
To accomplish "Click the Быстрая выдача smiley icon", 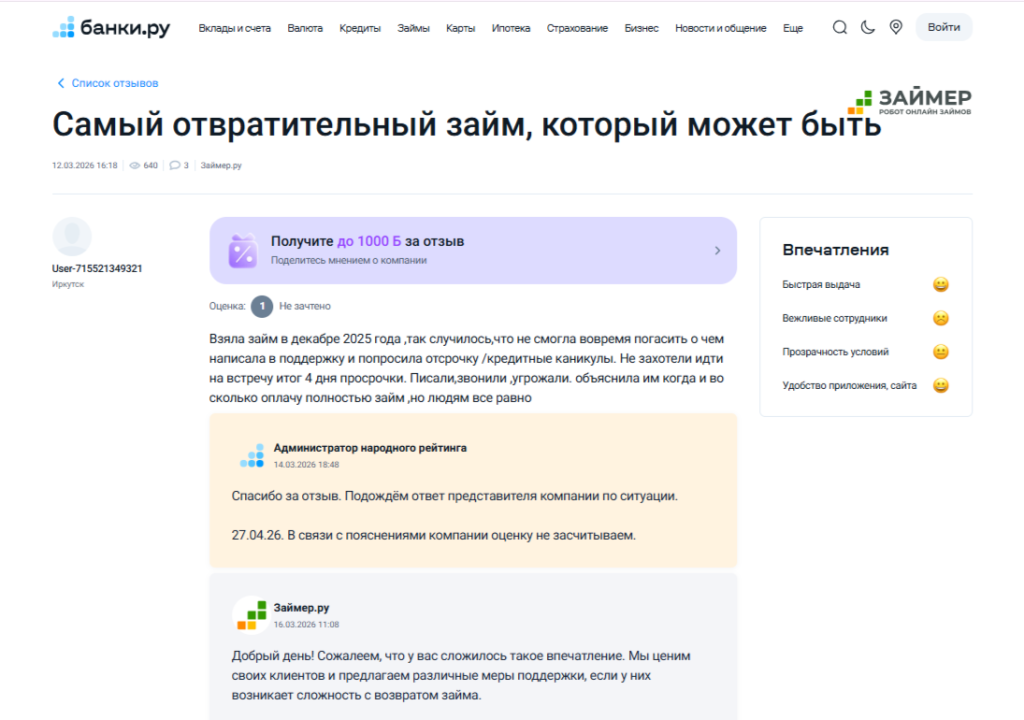I will (940, 284).
